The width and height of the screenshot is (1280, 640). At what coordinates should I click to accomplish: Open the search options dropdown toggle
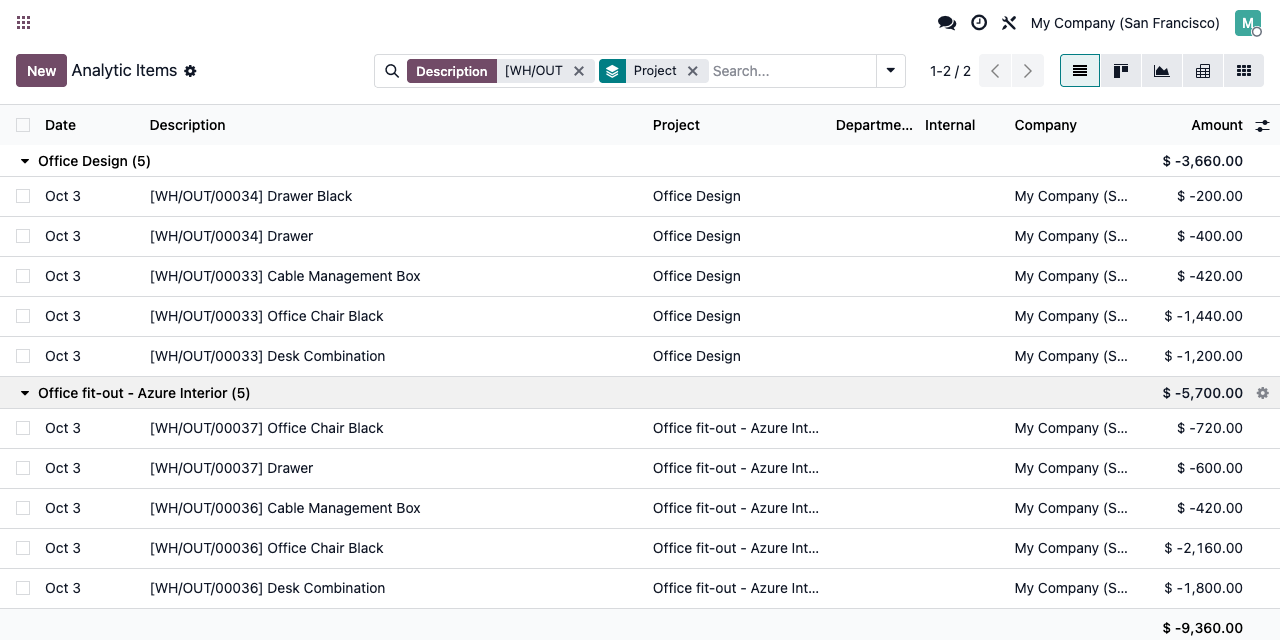click(891, 71)
